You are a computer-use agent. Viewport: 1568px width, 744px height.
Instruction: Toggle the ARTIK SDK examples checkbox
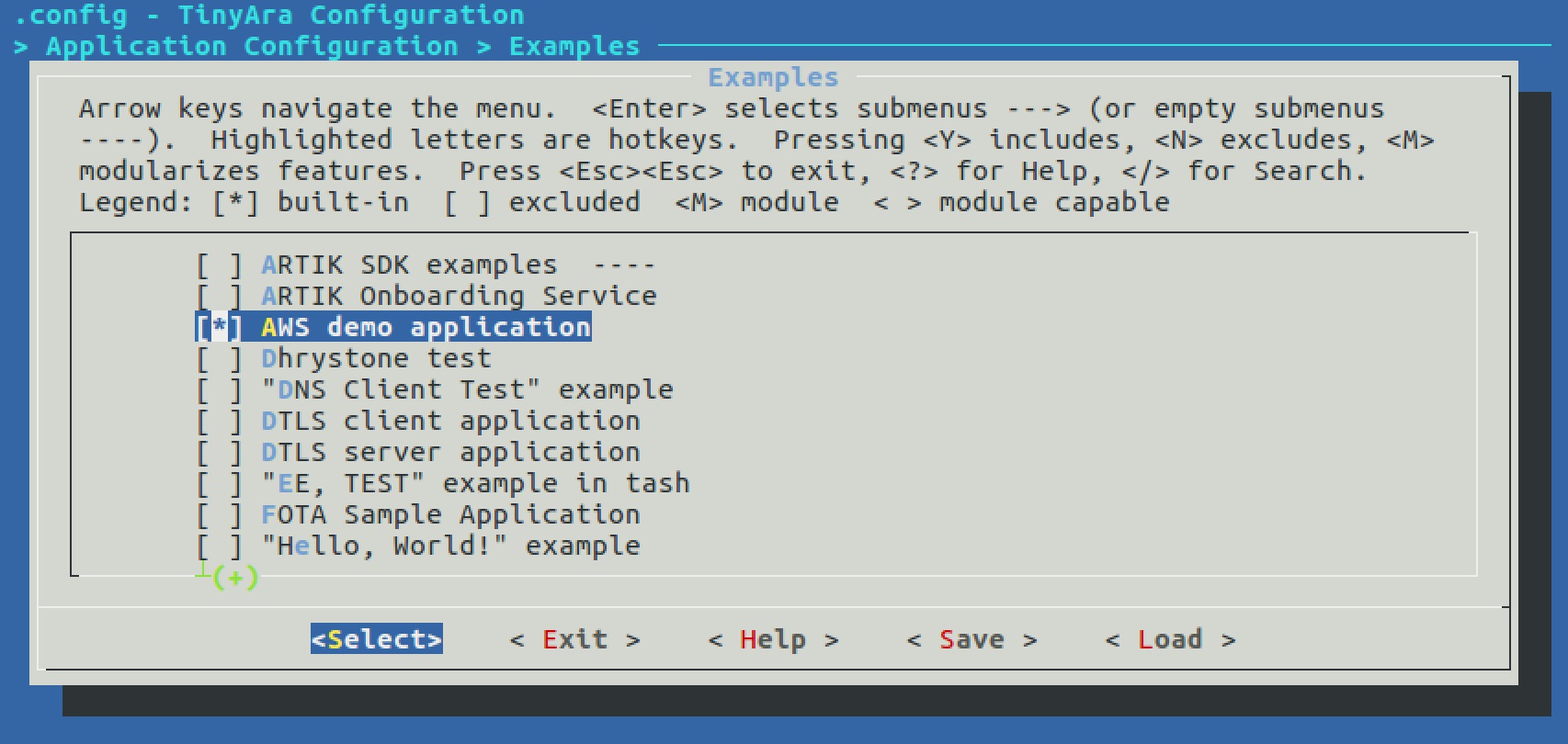(x=220, y=265)
